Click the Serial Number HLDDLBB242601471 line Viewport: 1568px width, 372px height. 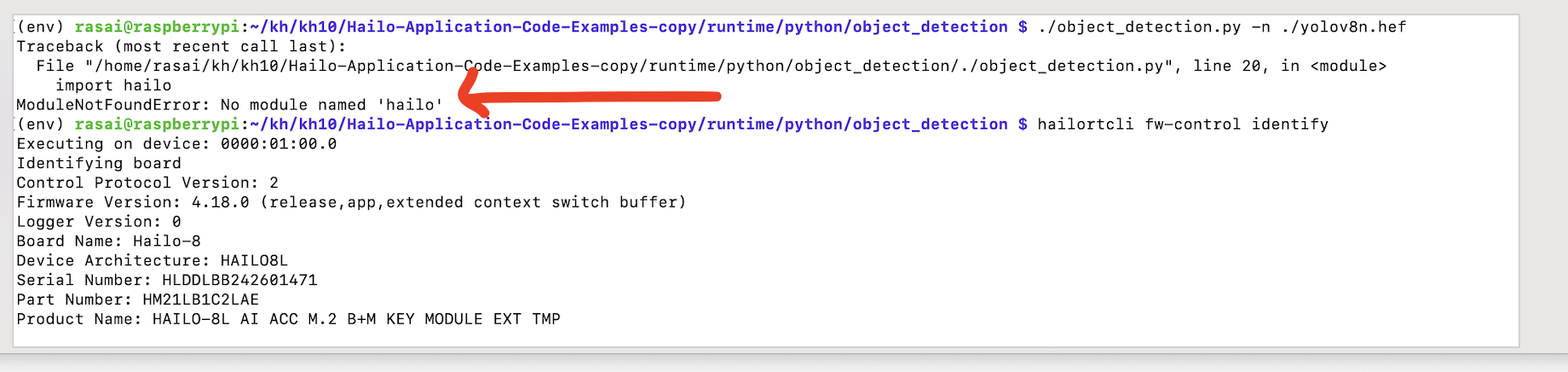pyautogui.click(x=167, y=281)
